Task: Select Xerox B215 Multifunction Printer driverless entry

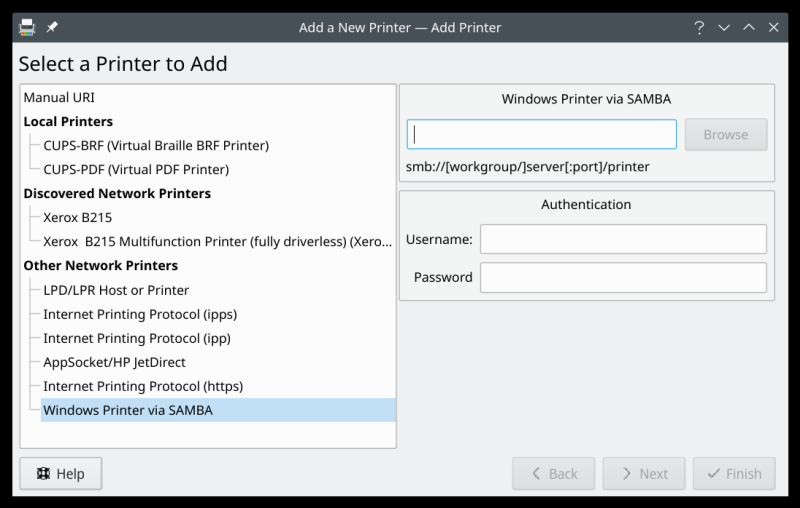Action: pyautogui.click(x=216, y=241)
